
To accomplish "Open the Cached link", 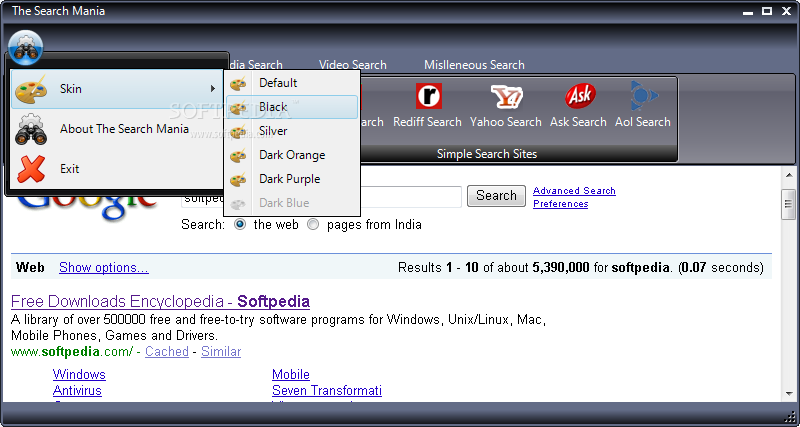I will point(167,351).
